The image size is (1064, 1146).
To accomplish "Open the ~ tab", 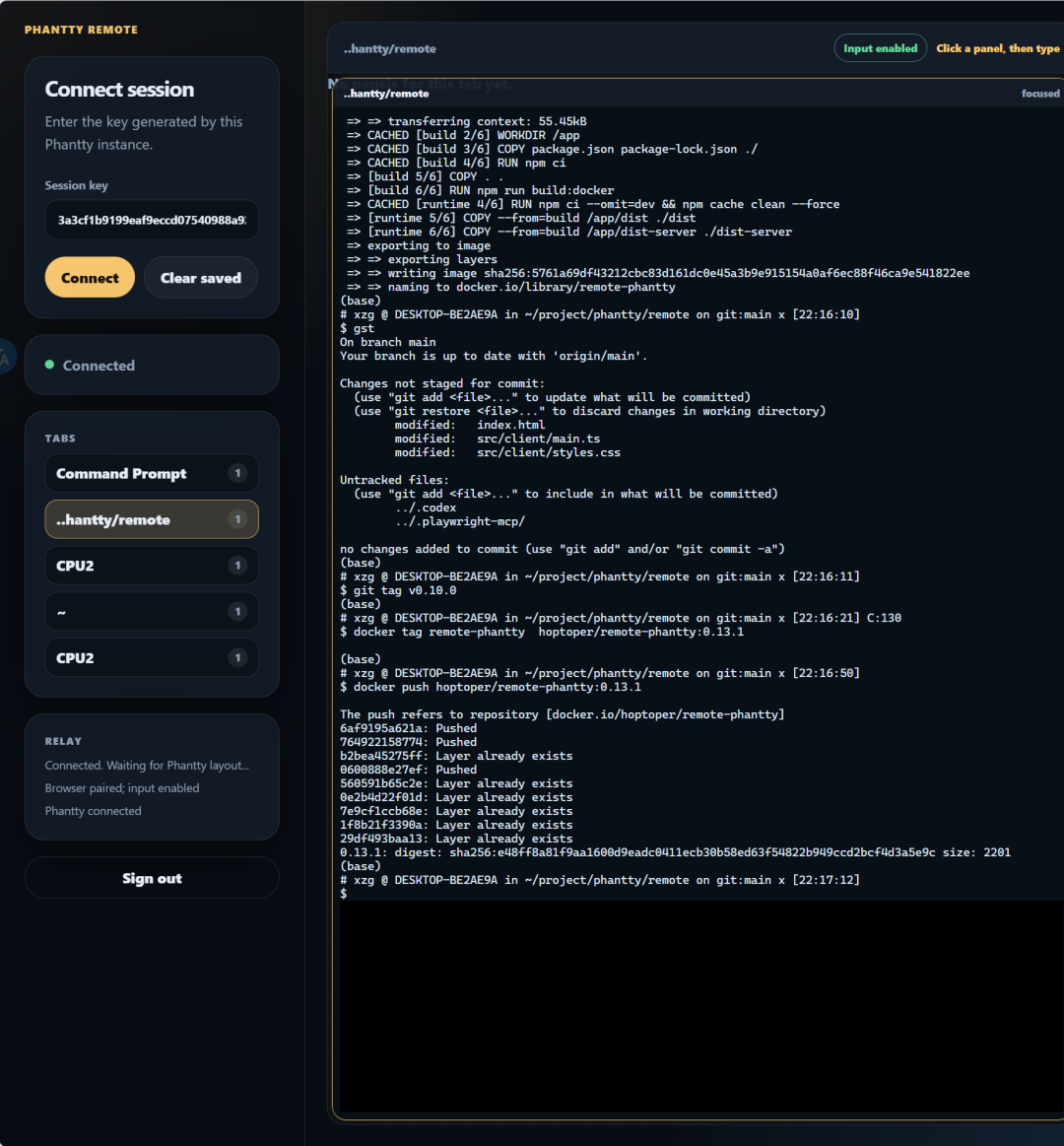I will point(152,612).
